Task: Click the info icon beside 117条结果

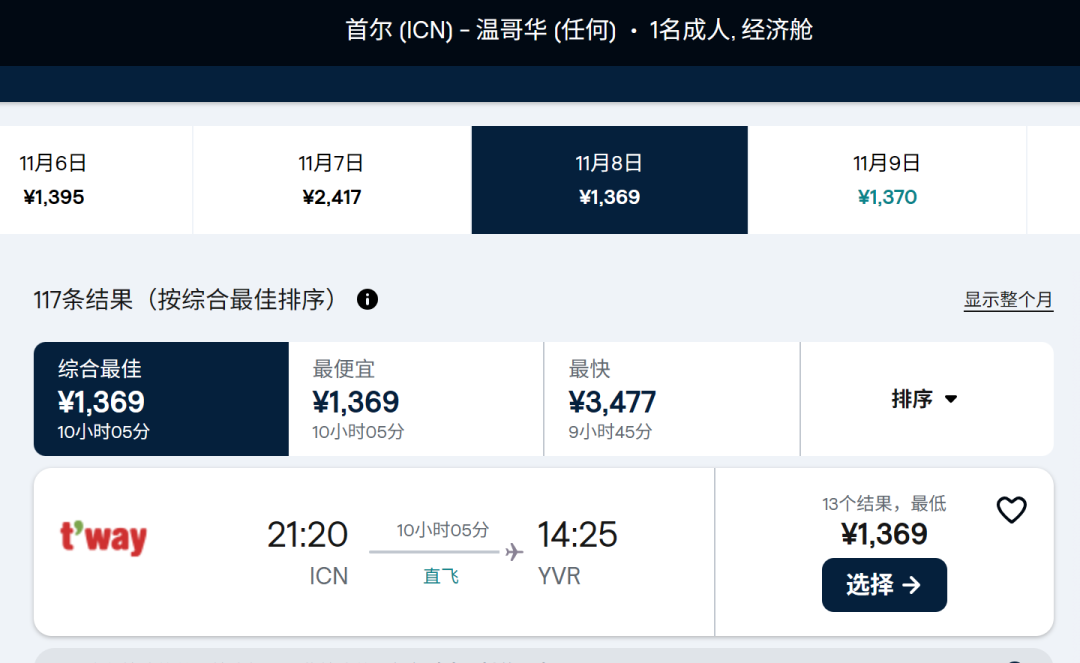Action: click(x=367, y=299)
